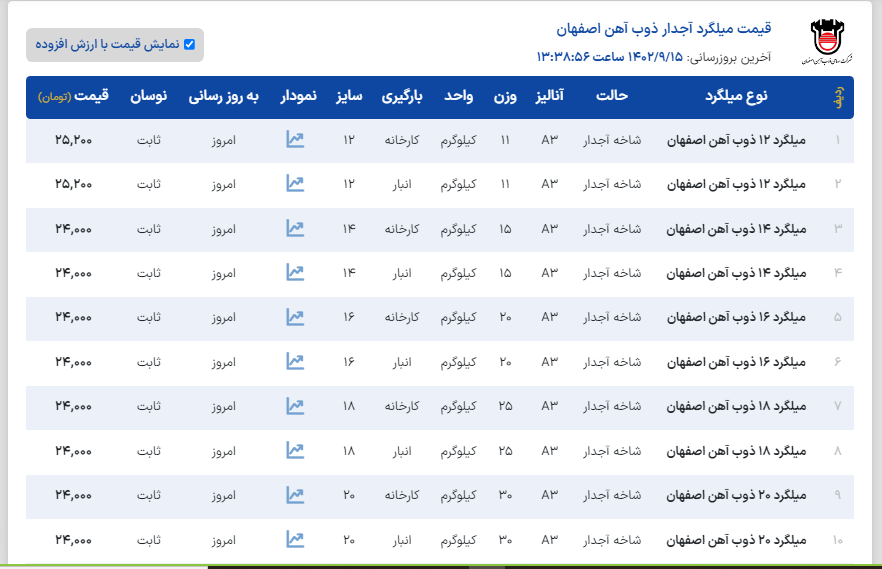Click the Esfahan Steel company logo
Image resolution: width=882 pixels, height=569 pixels.
point(826,42)
